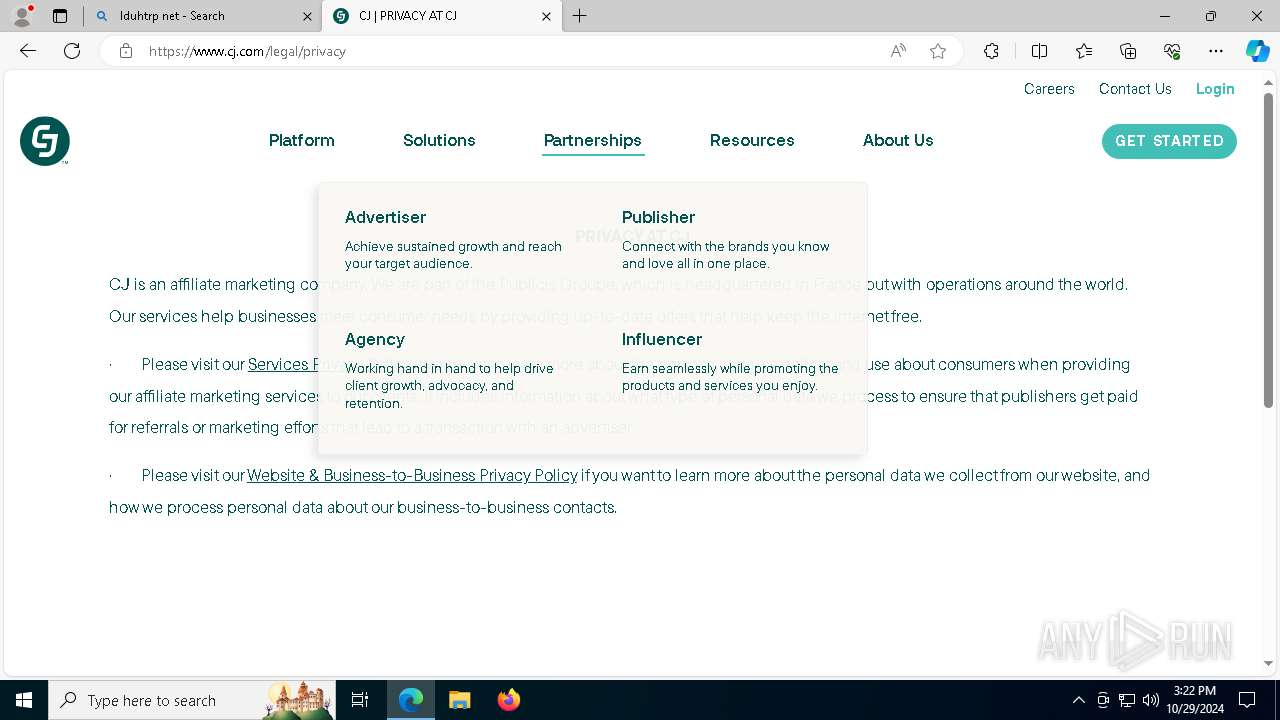
Task: Open the Collections icon in the toolbar
Action: pos(1128,51)
